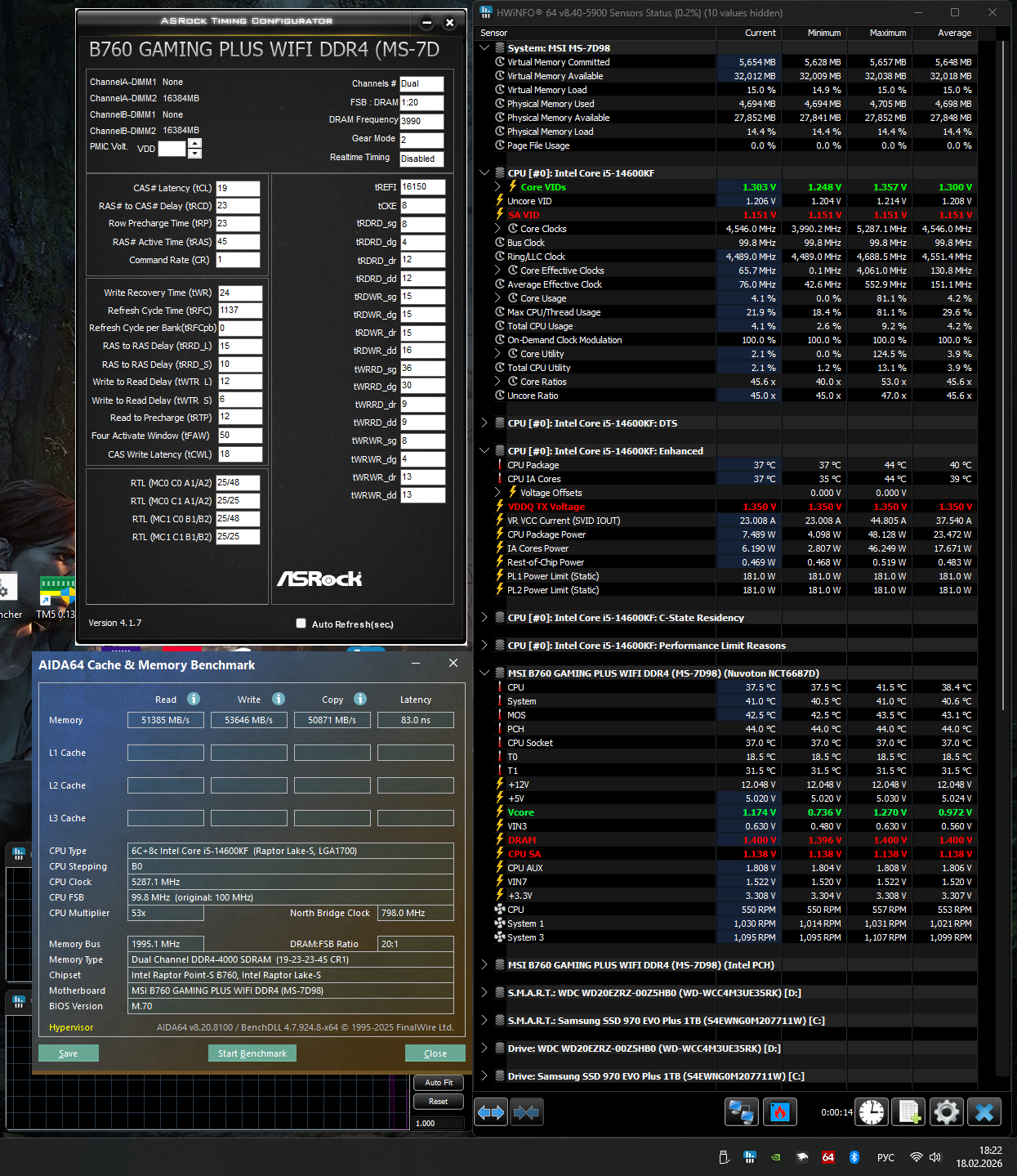Click the clock icon beside Virtual Memory Committed
Viewport: 1017px width, 1176px height.
500,62
